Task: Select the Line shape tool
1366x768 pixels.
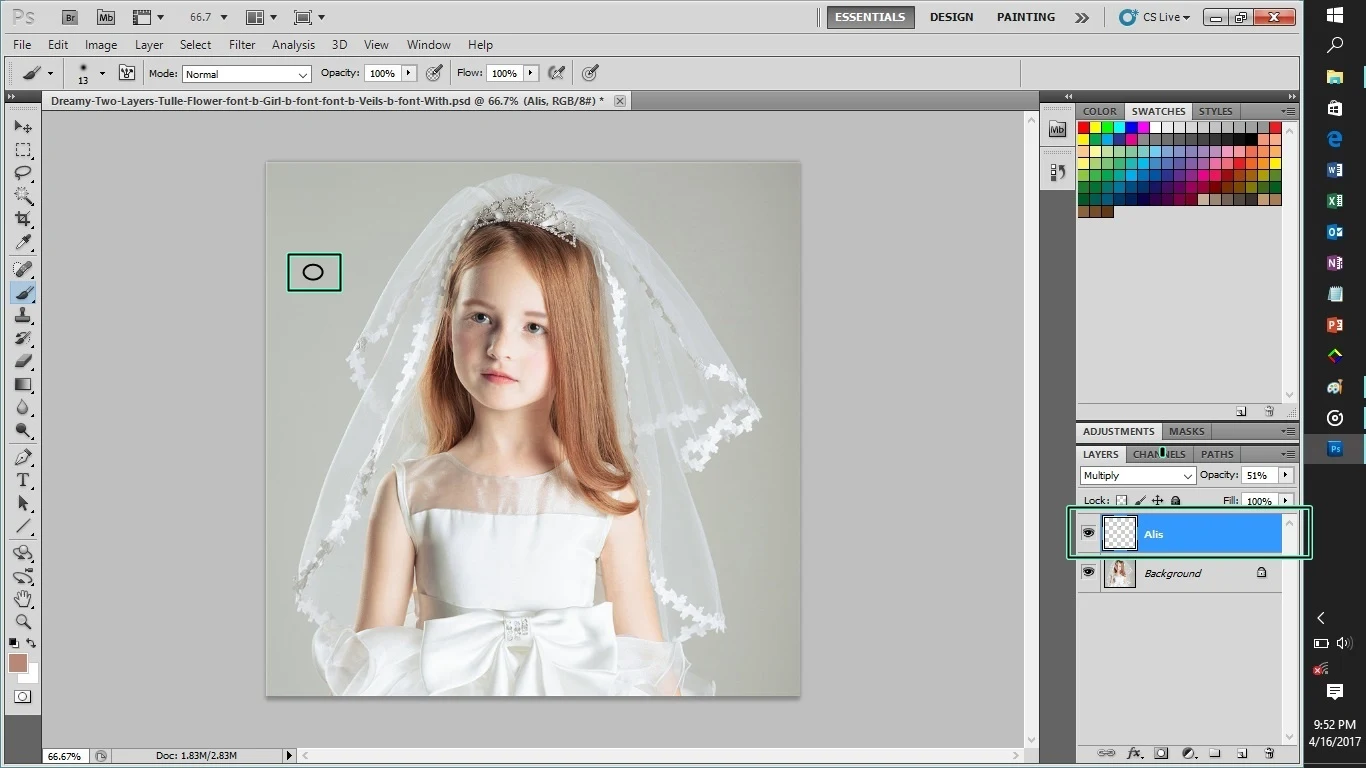Action: [23, 527]
